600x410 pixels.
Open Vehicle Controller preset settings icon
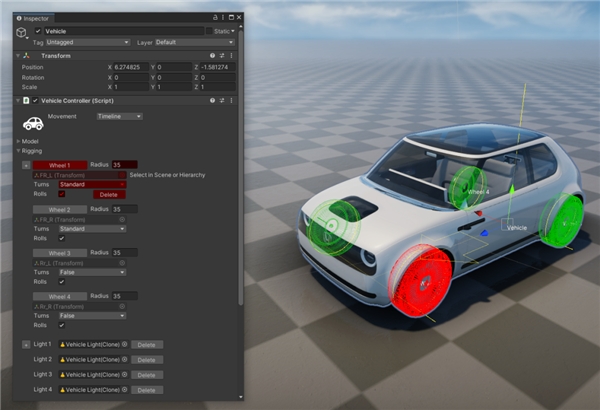(222, 101)
